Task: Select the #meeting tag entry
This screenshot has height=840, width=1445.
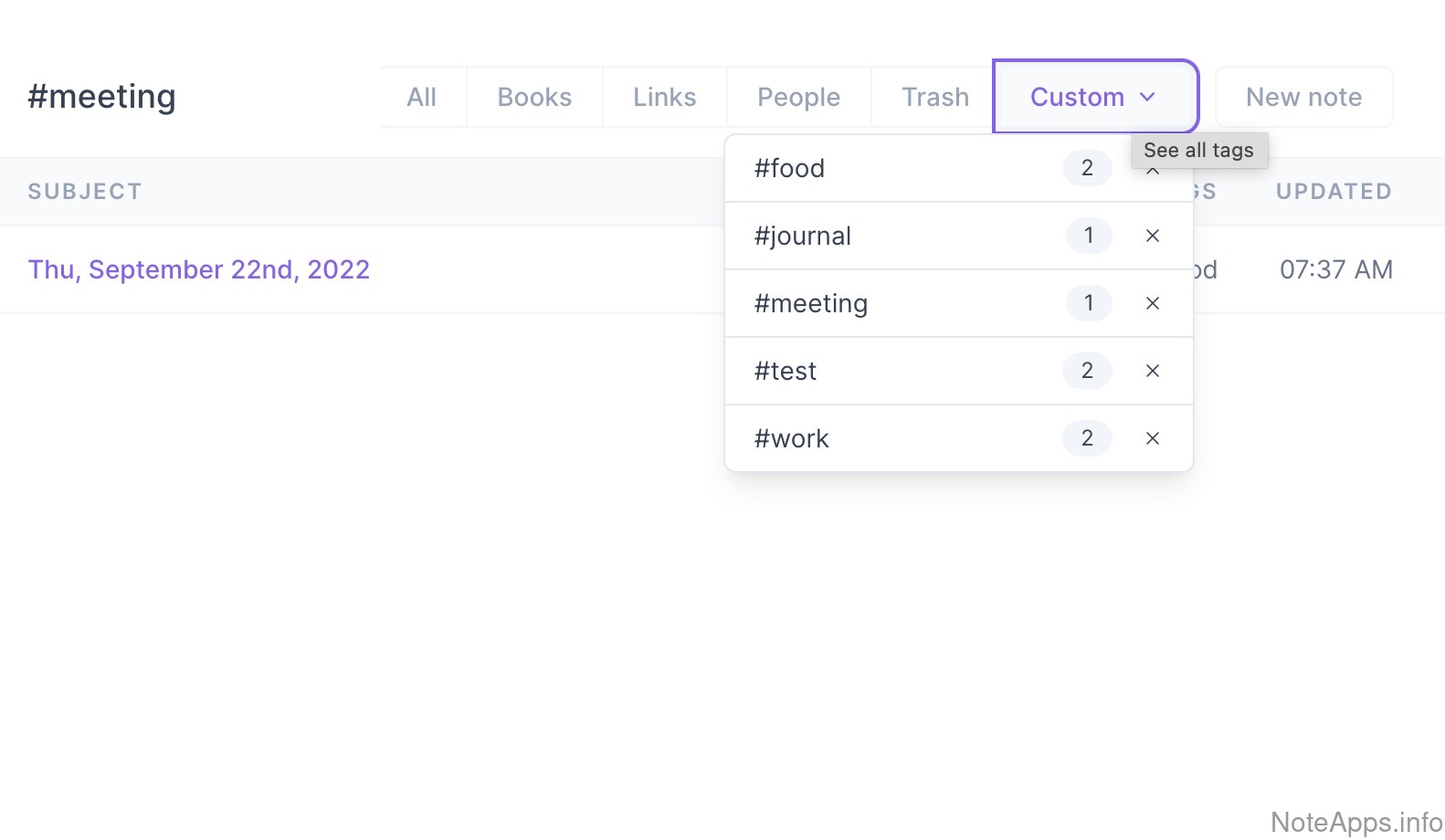Action: point(810,303)
